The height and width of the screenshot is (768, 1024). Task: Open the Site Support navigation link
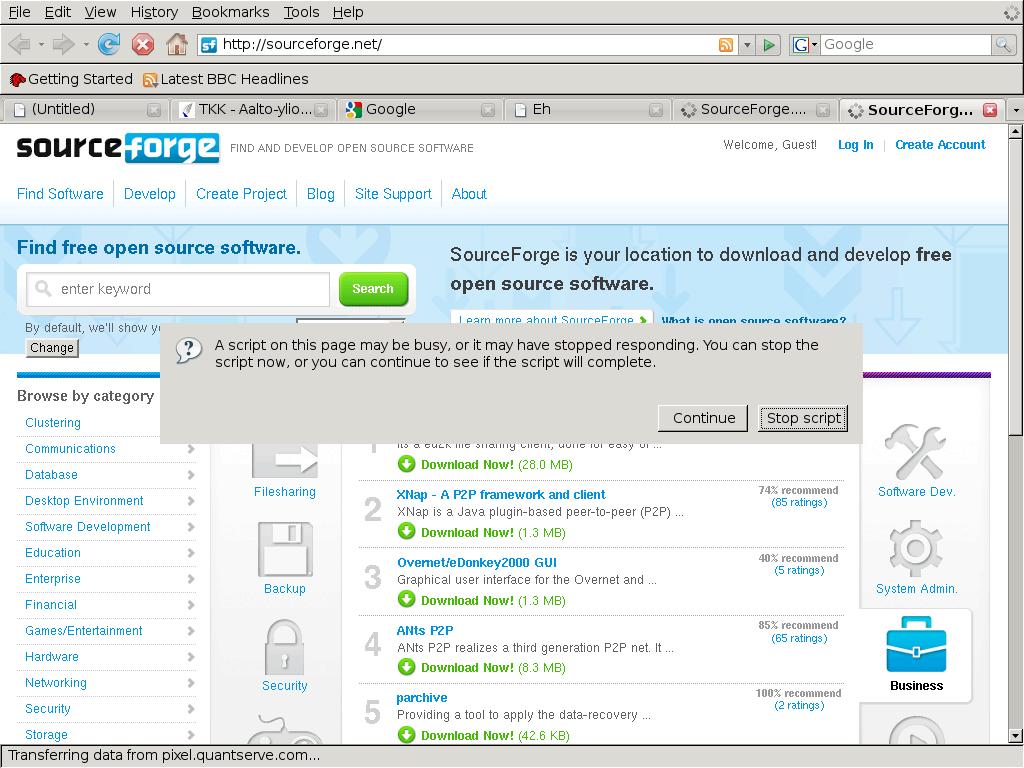click(x=393, y=194)
